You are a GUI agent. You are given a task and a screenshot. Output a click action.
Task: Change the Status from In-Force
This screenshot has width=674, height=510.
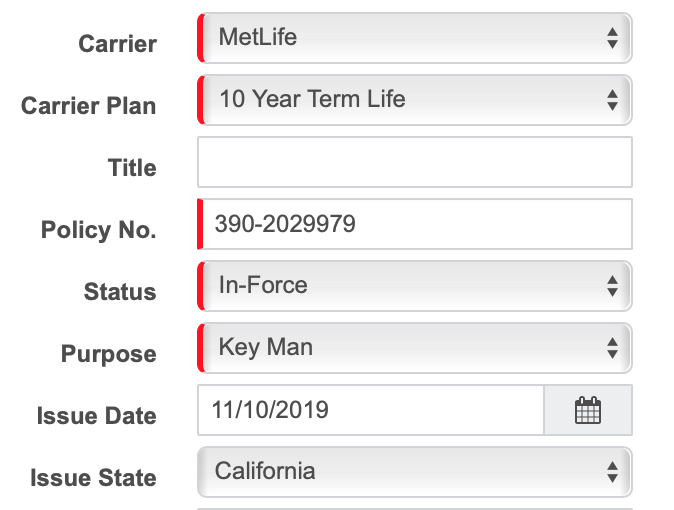coord(415,286)
